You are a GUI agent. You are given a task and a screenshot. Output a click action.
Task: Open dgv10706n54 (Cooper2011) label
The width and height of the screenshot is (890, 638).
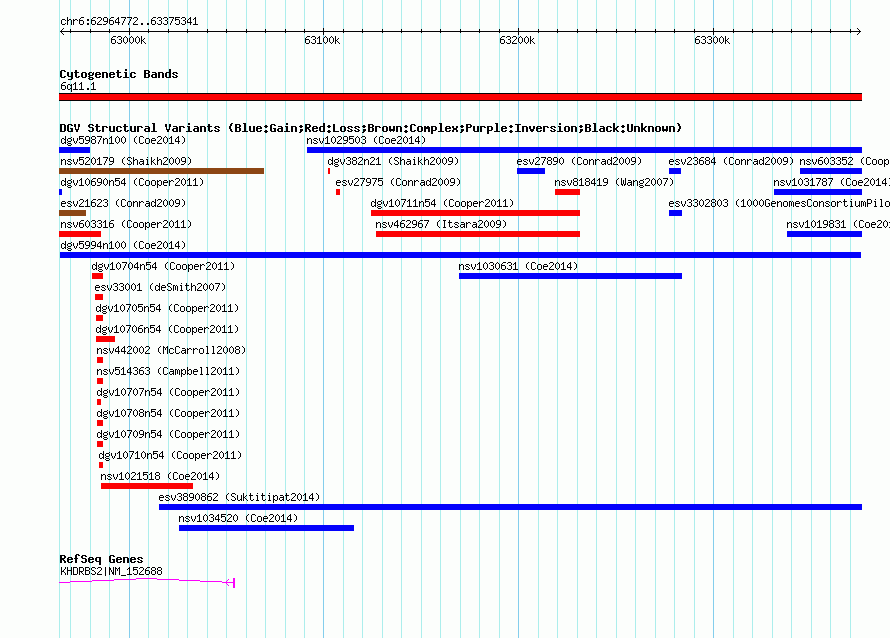pos(167,329)
